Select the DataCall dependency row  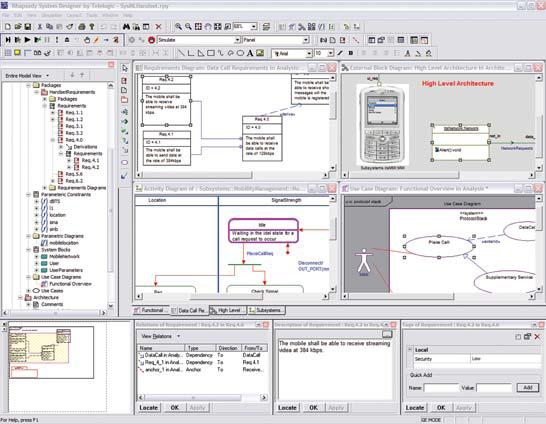tap(203, 355)
